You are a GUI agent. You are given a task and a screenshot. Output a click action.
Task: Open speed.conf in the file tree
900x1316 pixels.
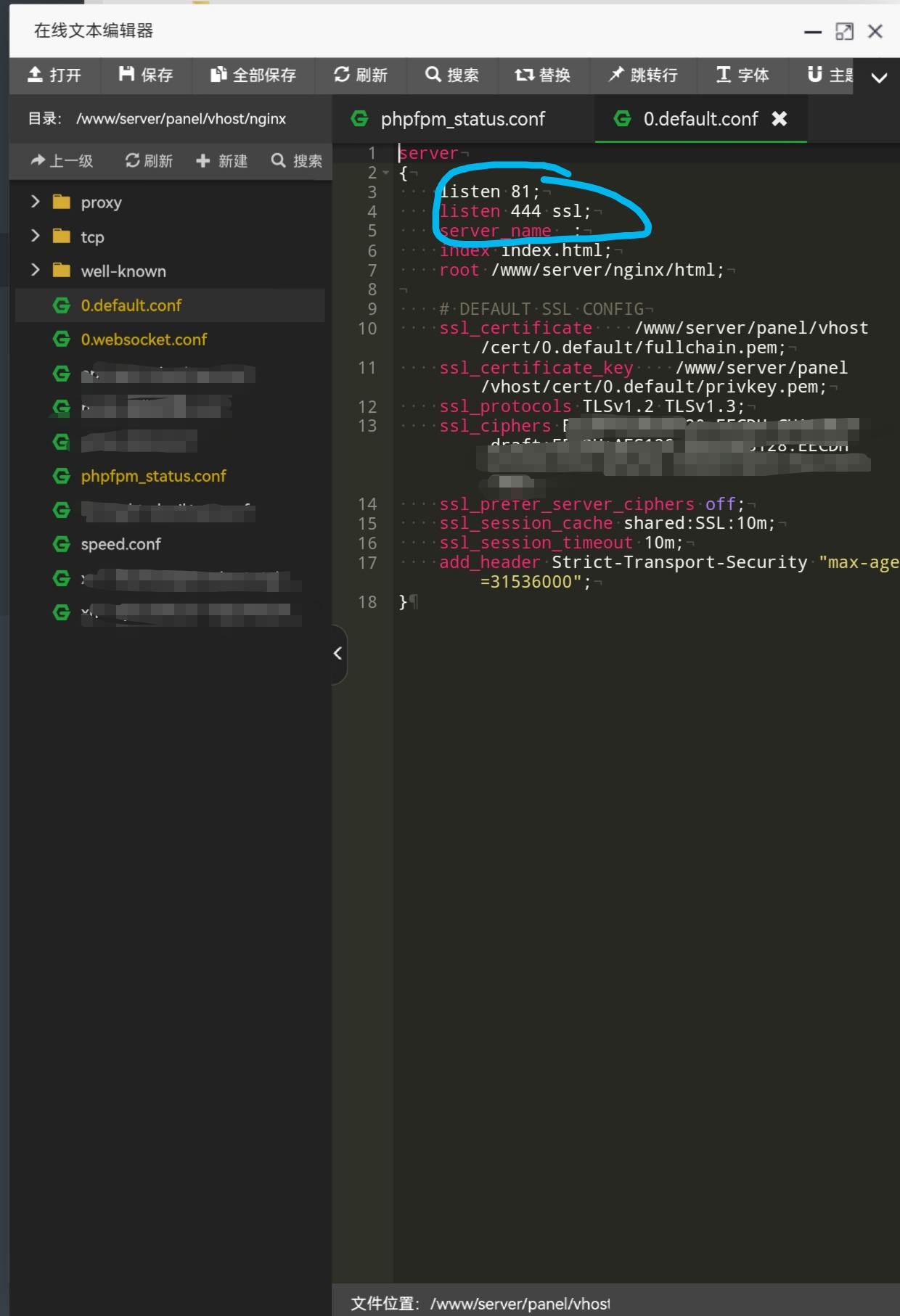click(x=120, y=544)
